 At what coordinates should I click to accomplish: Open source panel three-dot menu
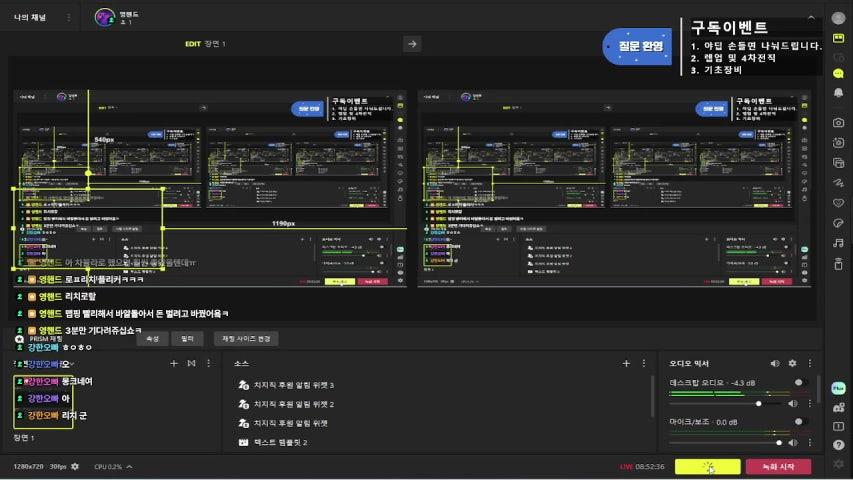pos(644,363)
